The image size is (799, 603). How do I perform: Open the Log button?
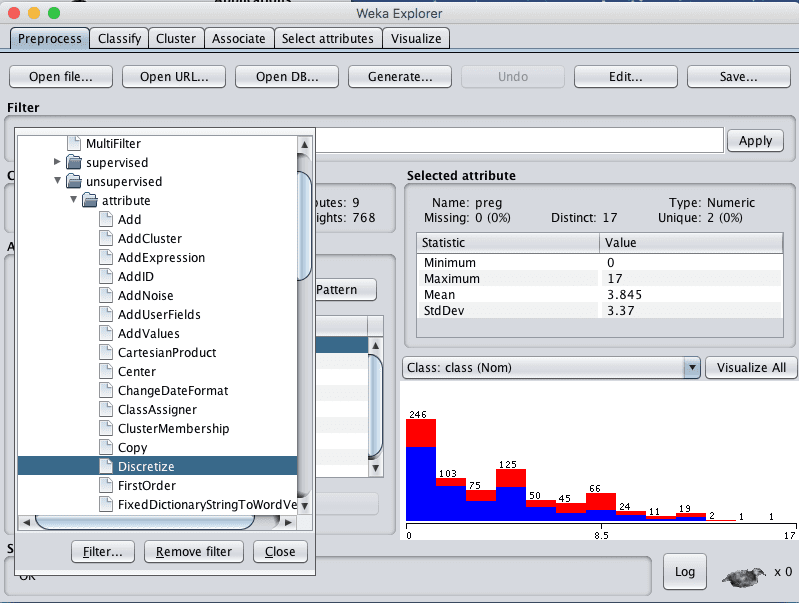[x=685, y=571]
